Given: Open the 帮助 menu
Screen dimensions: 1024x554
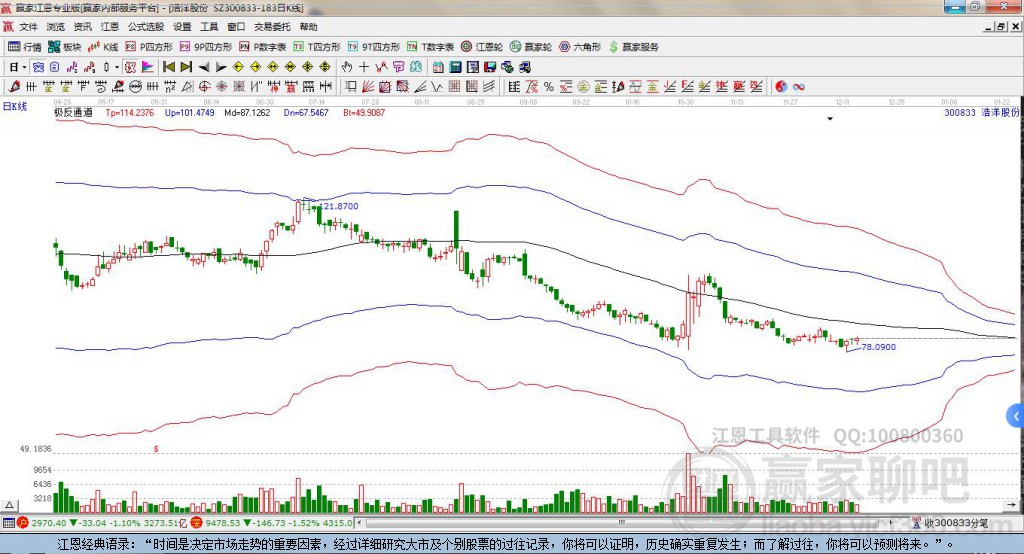Looking at the screenshot, I should (x=308, y=27).
